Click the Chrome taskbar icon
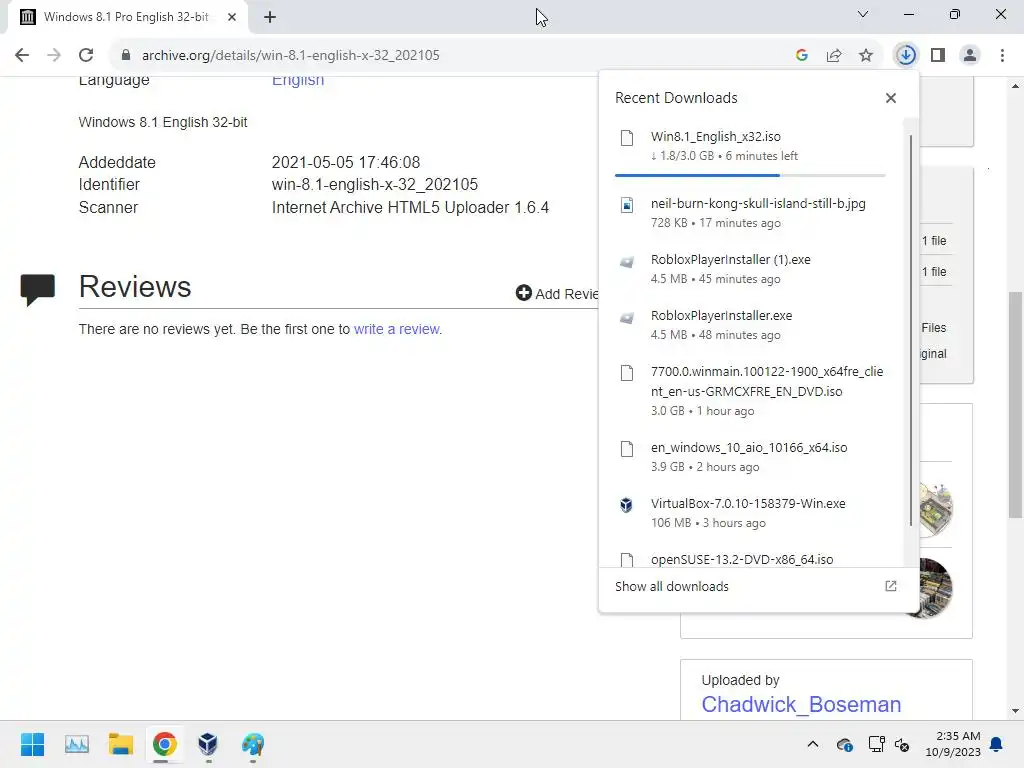 (x=165, y=744)
